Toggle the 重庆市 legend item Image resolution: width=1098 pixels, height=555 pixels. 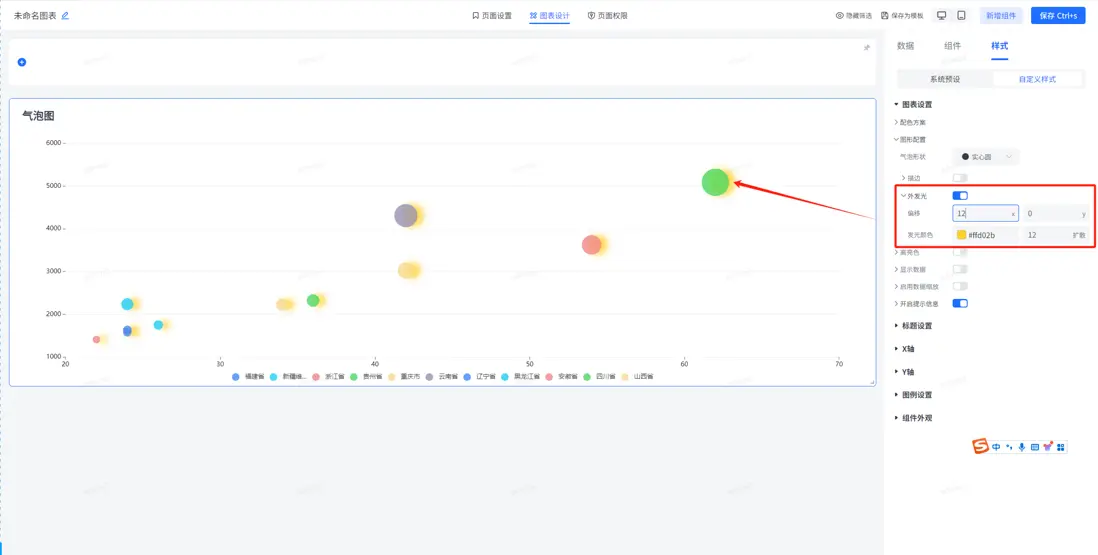(x=403, y=377)
